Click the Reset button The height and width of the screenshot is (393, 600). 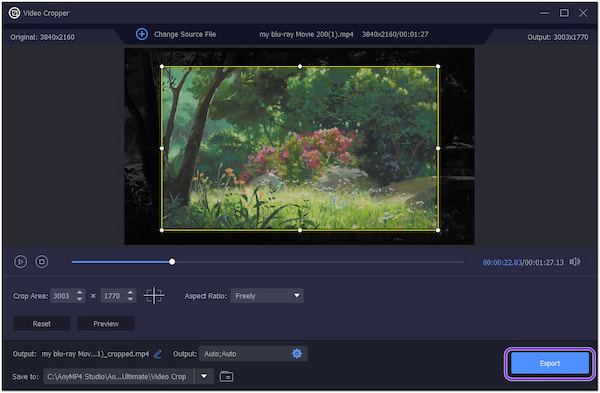[x=42, y=324]
